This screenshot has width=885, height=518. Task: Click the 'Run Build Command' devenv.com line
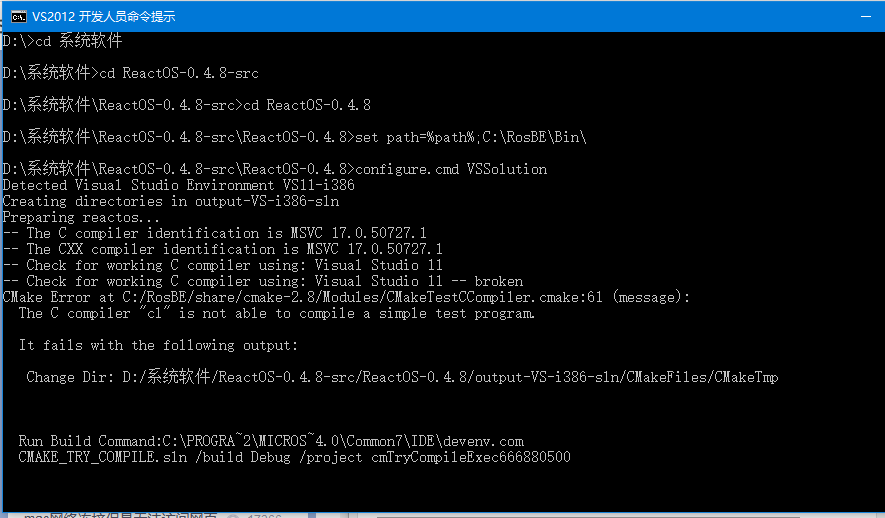[x=271, y=441]
